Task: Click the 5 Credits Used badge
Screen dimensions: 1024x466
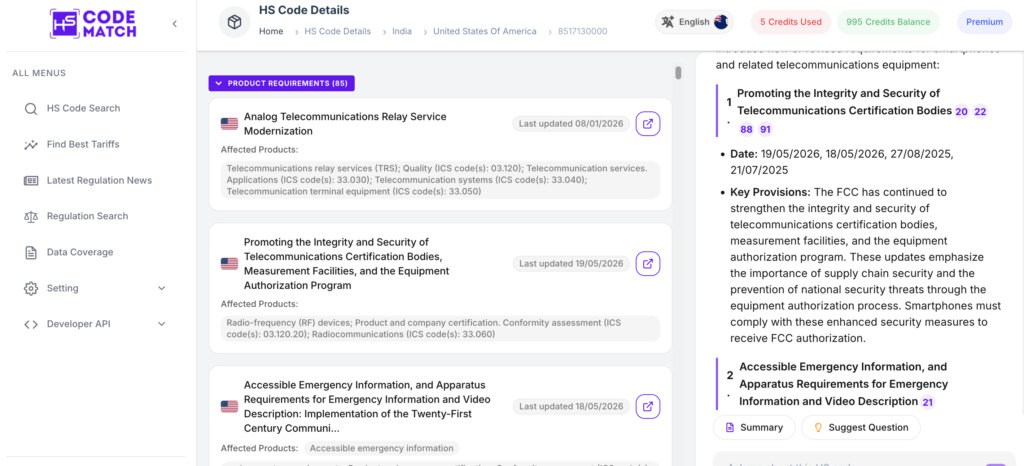Action: [791, 22]
